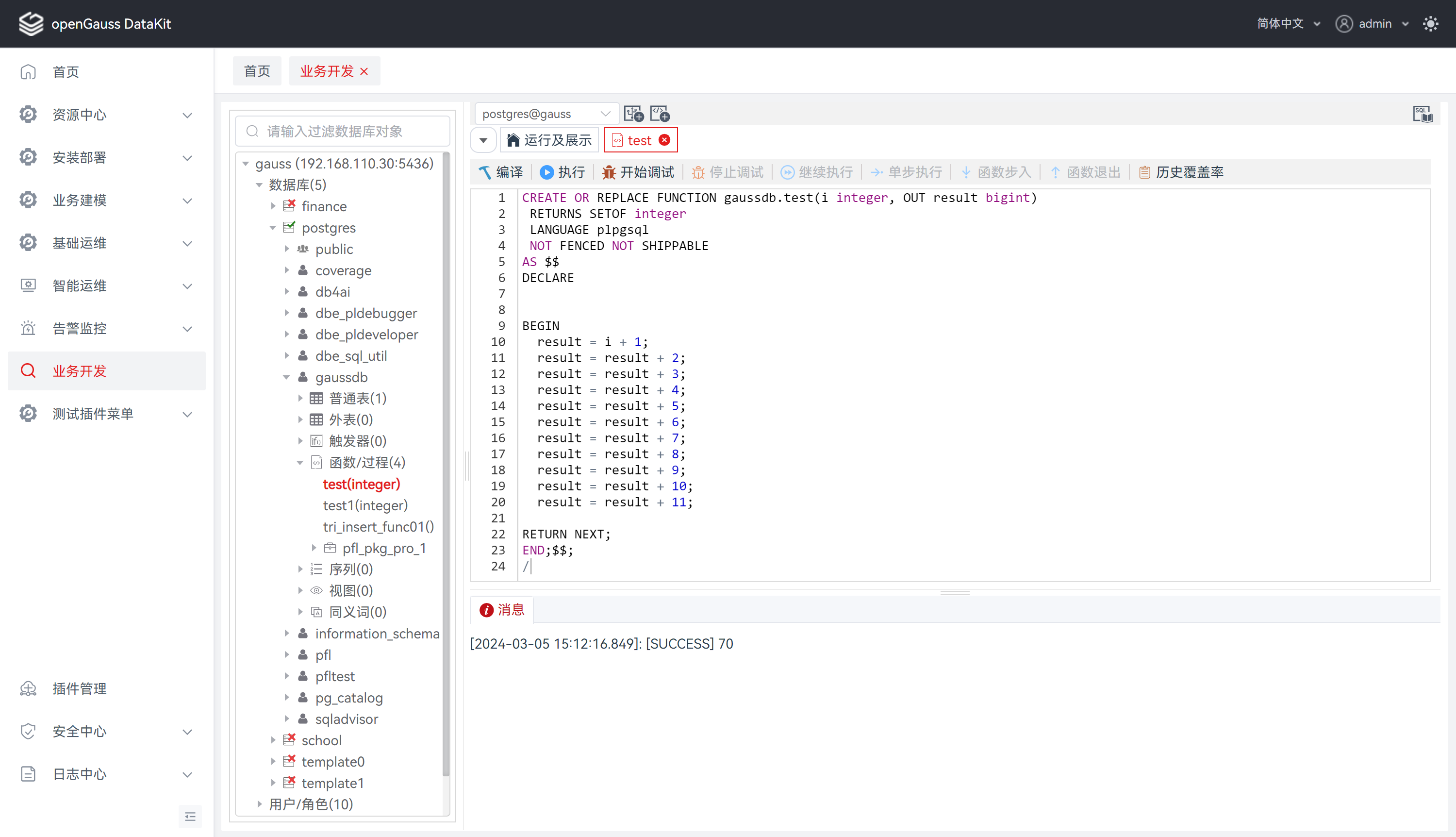1456x837 pixels.
Task: Select the 运行及展示 editor tab
Action: 549,140
